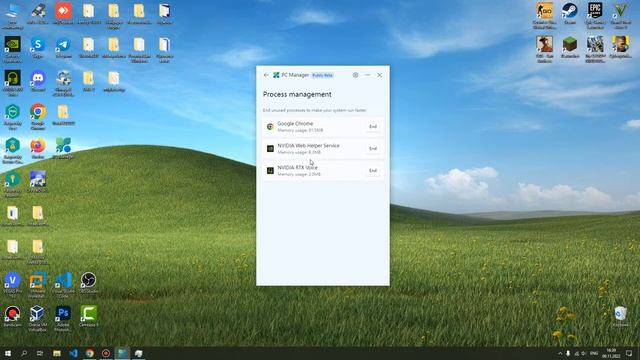End the NVIDIA Web Helper Service process
The width and height of the screenshot is (640, 360).
[x=373, y=149]
